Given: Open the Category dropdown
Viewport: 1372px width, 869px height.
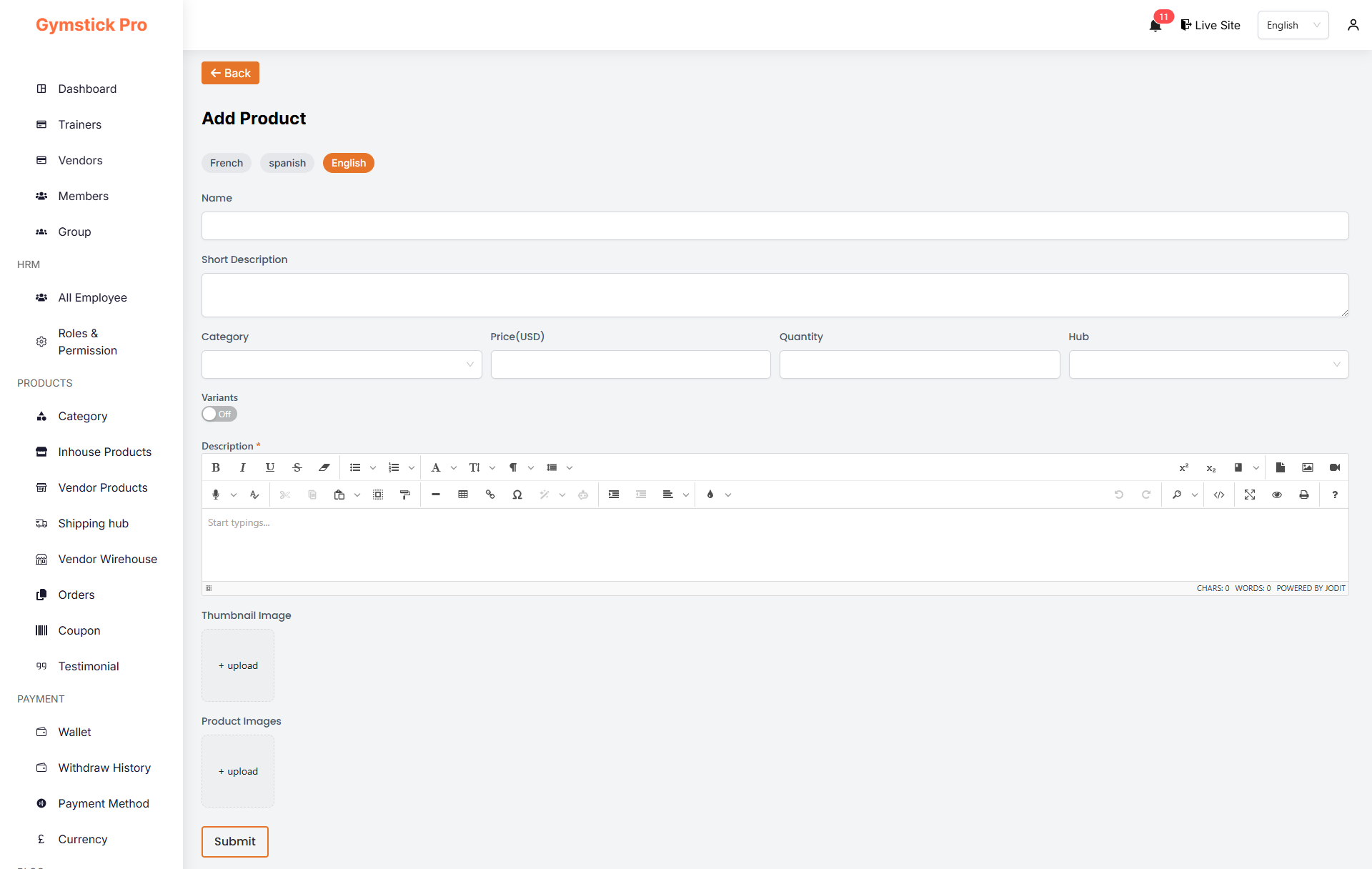Looking at the screenshot, I should [x=342, y=364].
